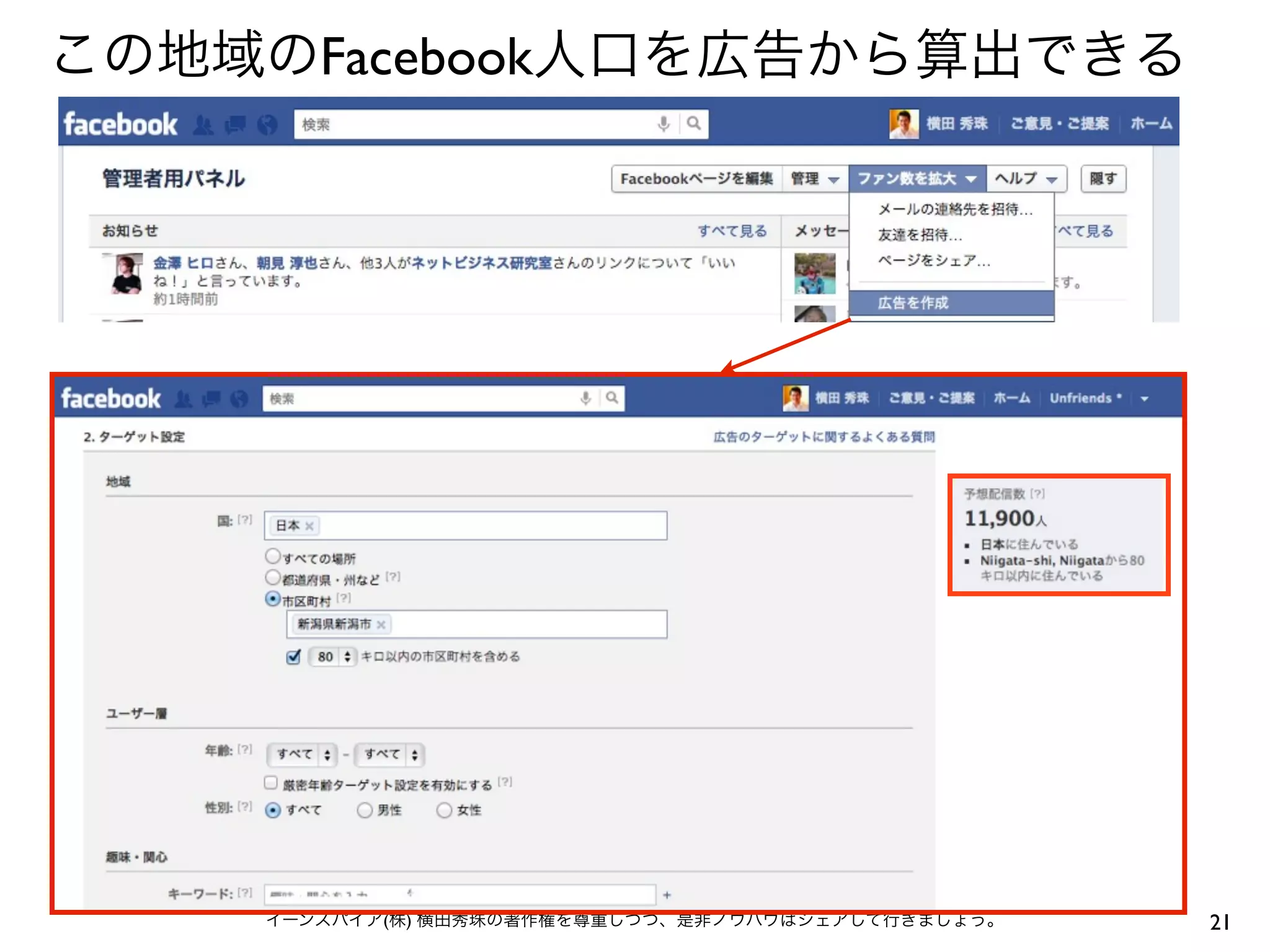1270x952 pixels.
Task: Open the radius 80 km stepper dropdown
Action: pyautogui.click(x=332, y=656)
